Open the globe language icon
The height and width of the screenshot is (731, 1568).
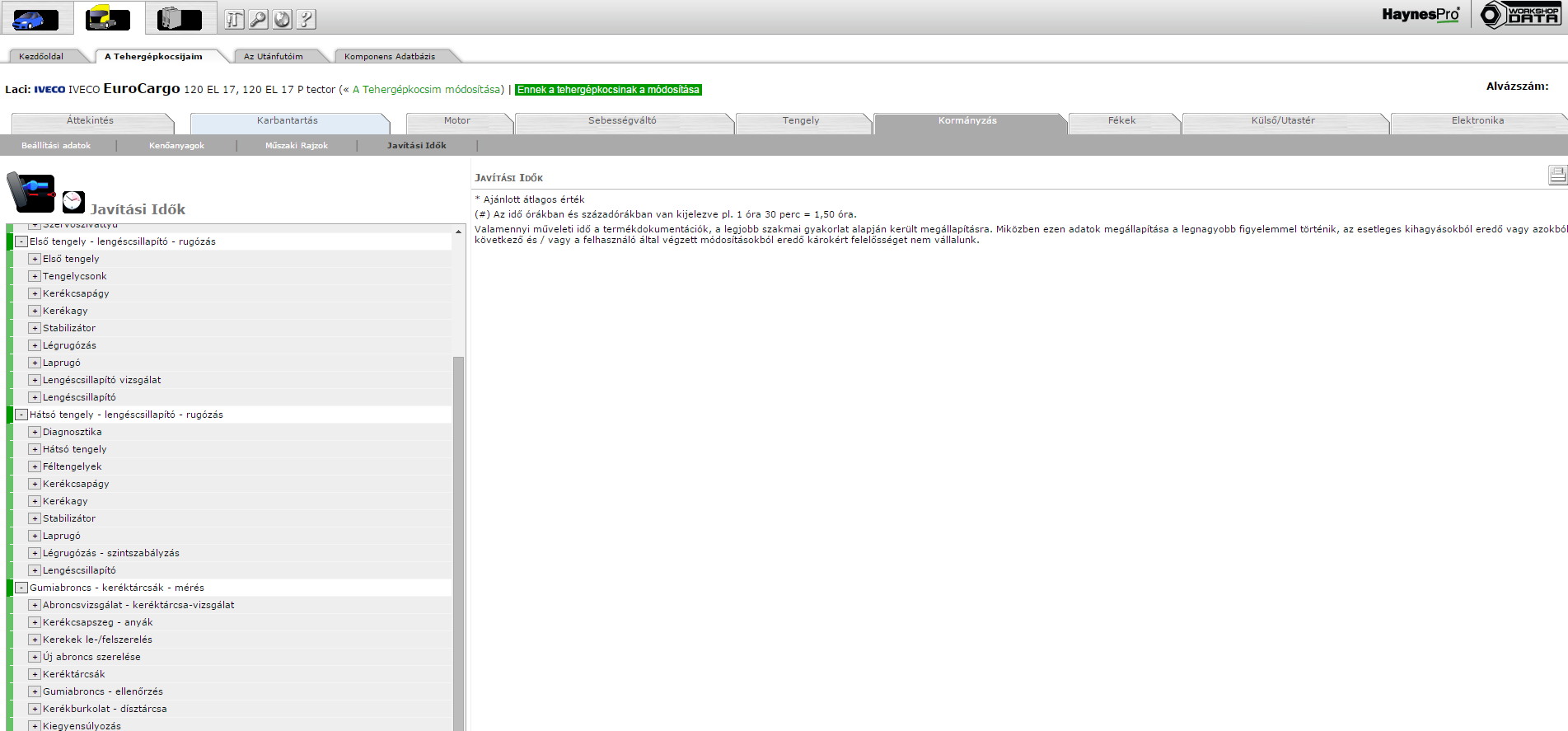(x=283, y=19)
